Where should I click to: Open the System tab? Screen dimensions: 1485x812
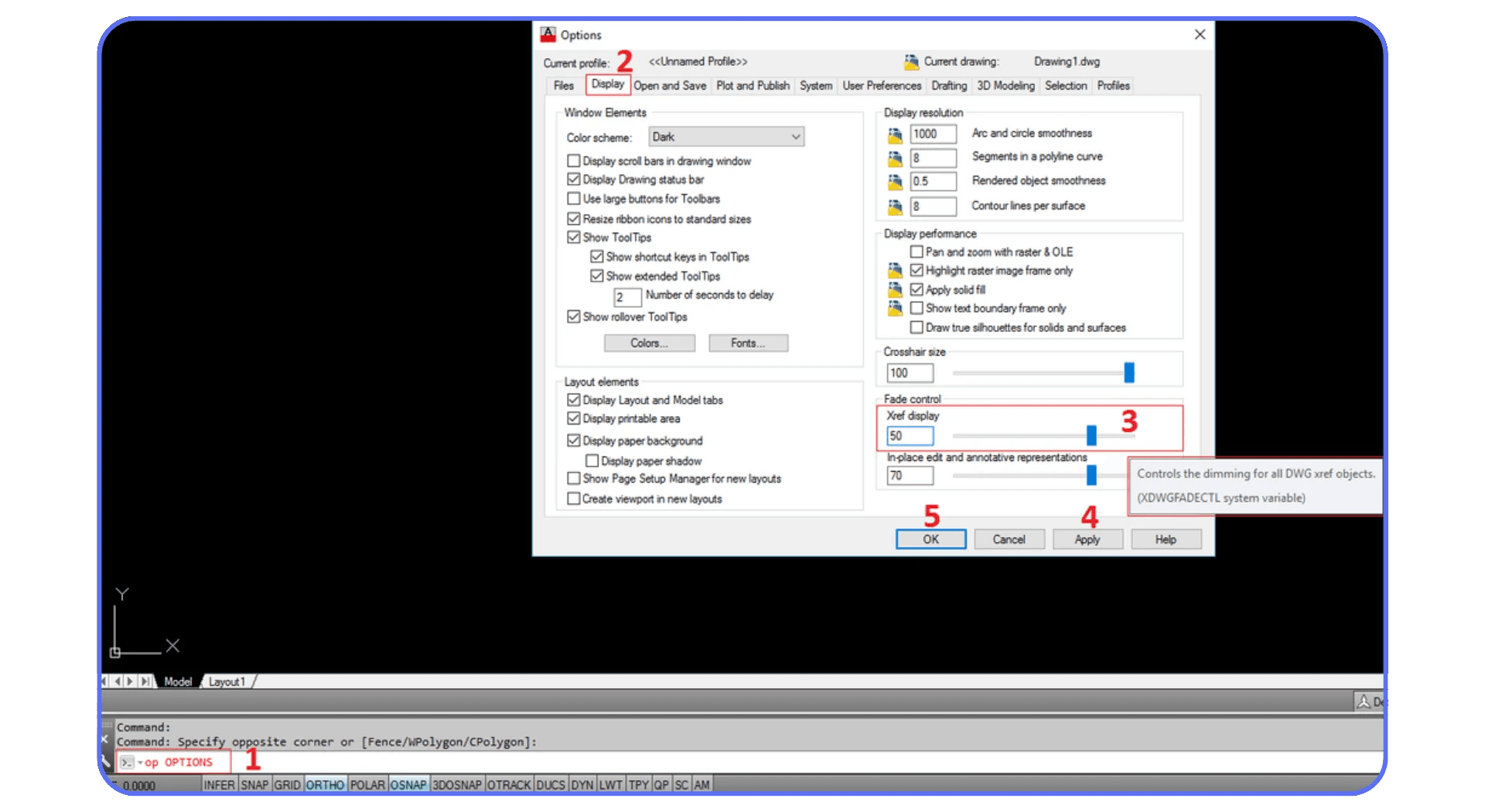point(816,86)
